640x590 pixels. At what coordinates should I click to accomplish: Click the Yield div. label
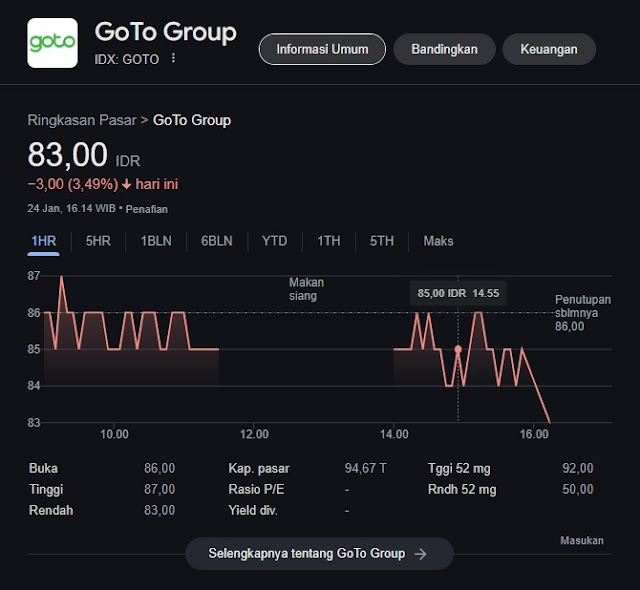(x=253, y=510)
